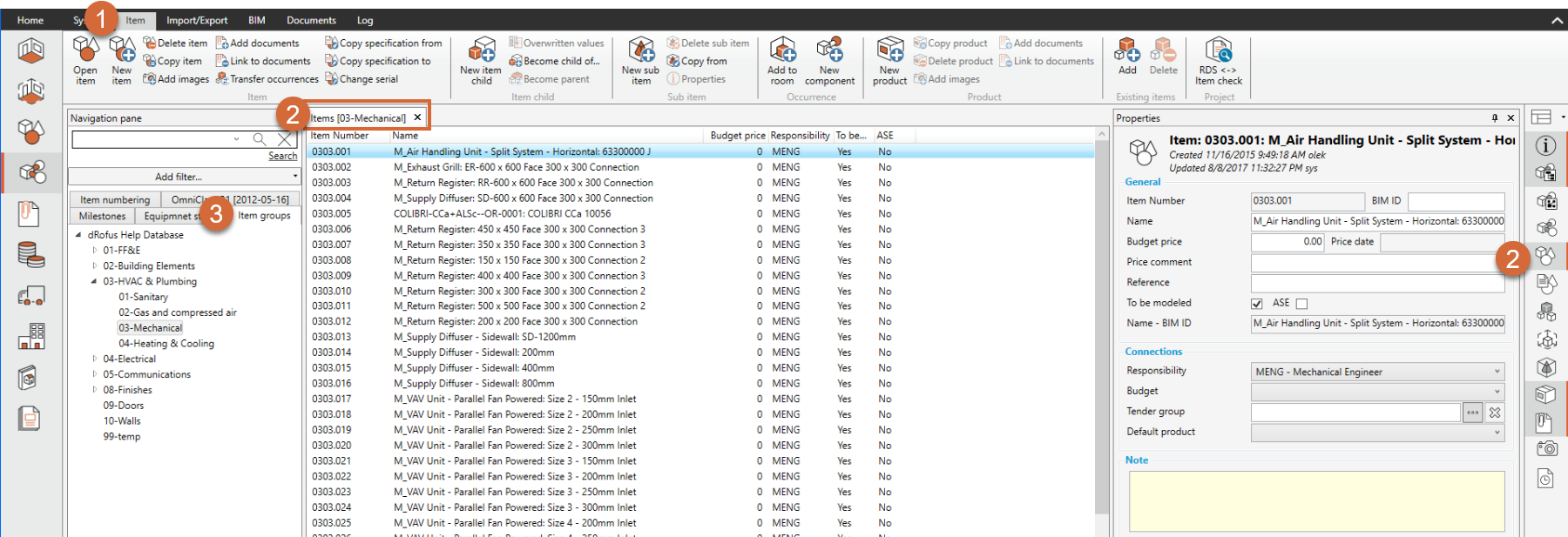The image size is (1568, 537).
Task: Open the Responsibility dropdown
Action: (1377, 372)
